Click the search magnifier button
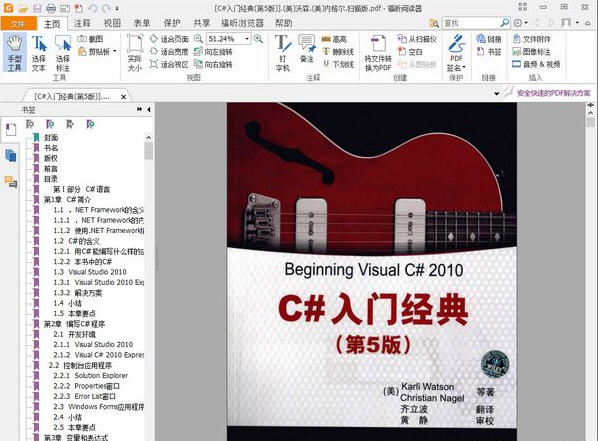Screen dimensions: 598x441 [505, 23]
